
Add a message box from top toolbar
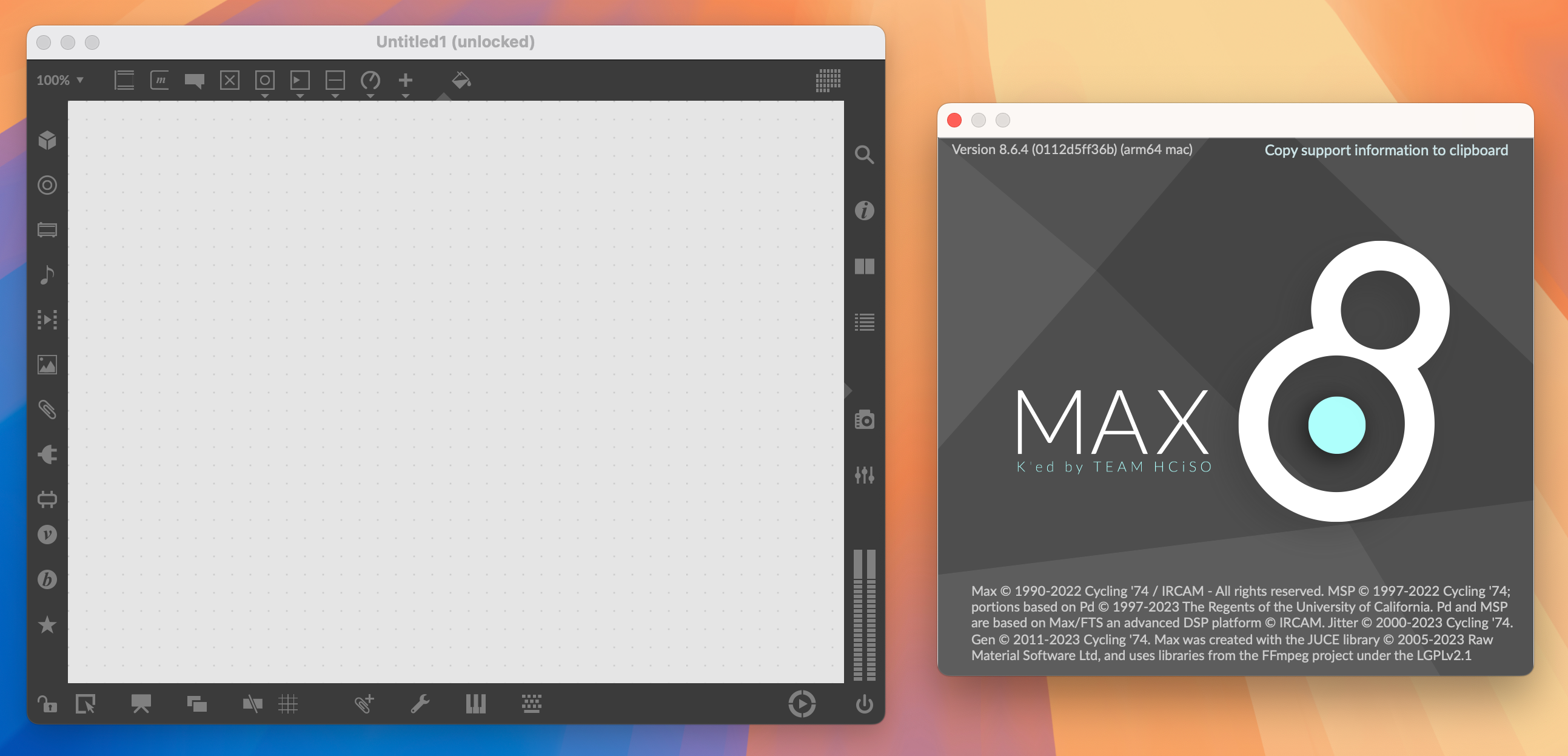coord(159,81)
